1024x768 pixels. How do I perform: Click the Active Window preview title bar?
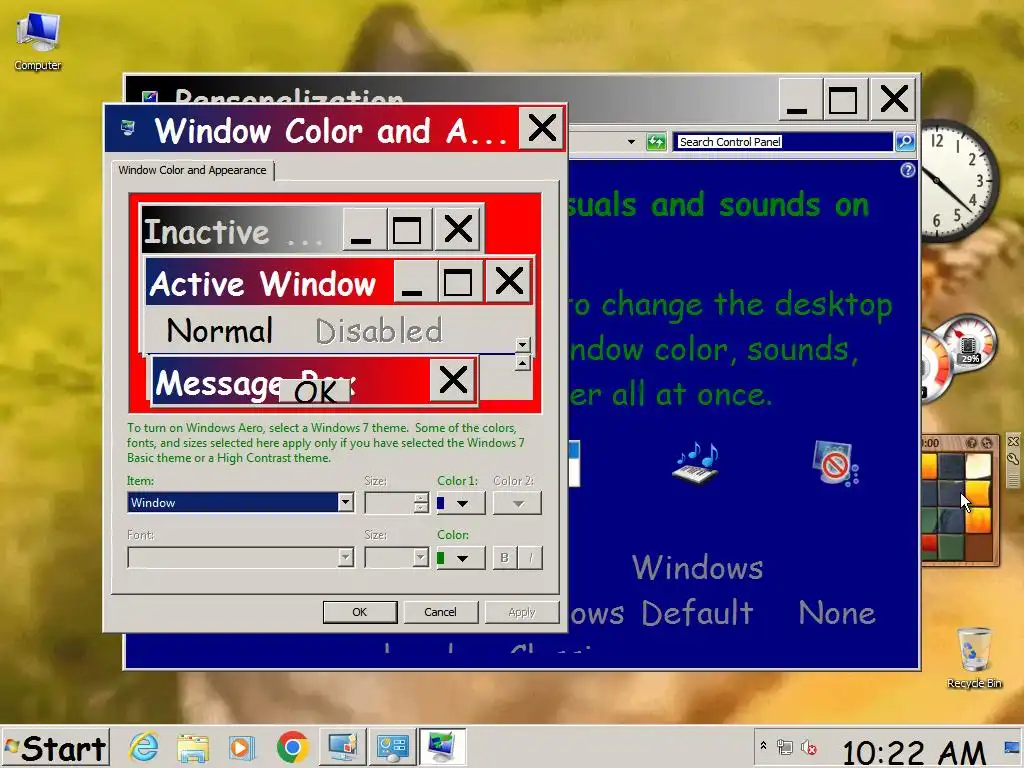click(x=270, y=283)
